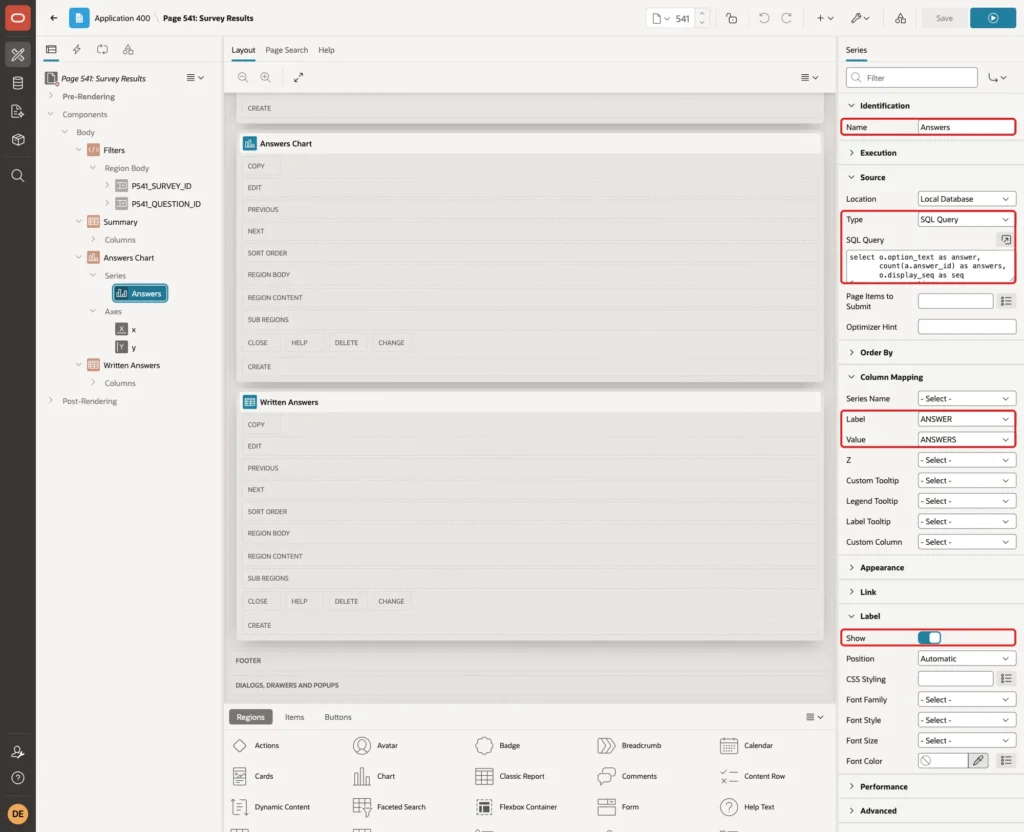The image size is (1024, 832).
Task: Open the page lock icon
Action: 731,18
